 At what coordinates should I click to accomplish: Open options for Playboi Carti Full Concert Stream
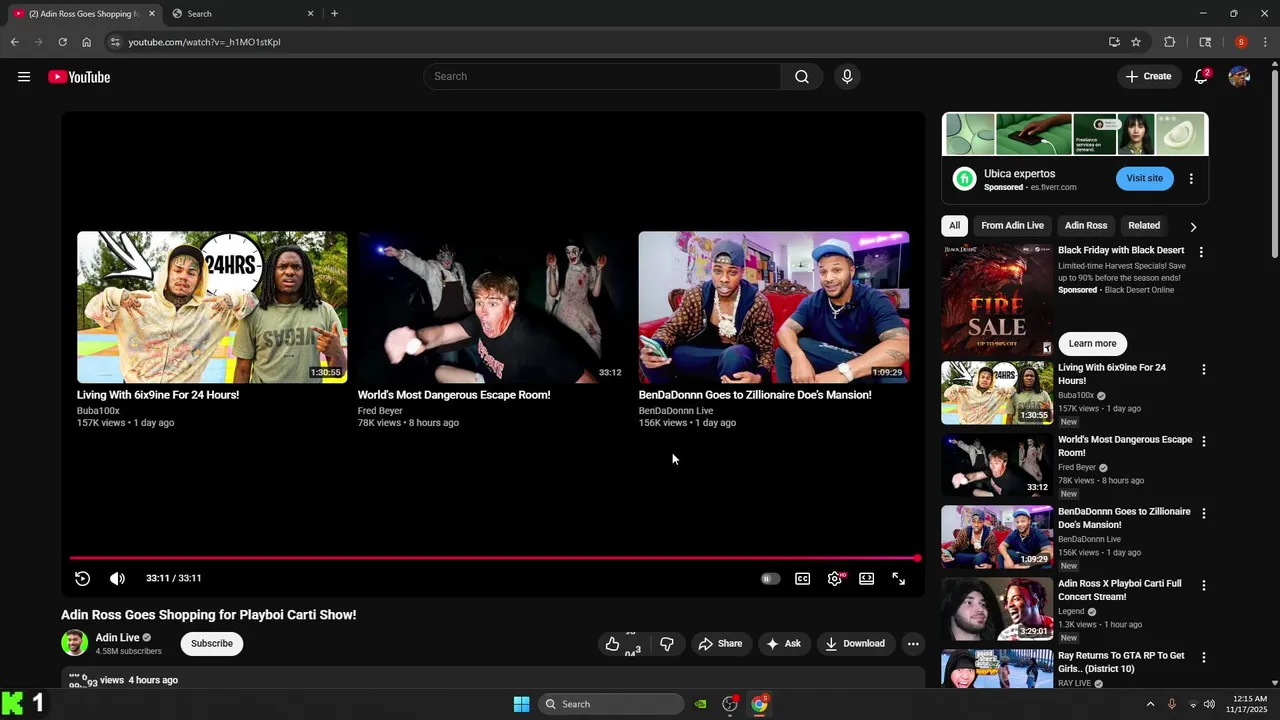1204,586
